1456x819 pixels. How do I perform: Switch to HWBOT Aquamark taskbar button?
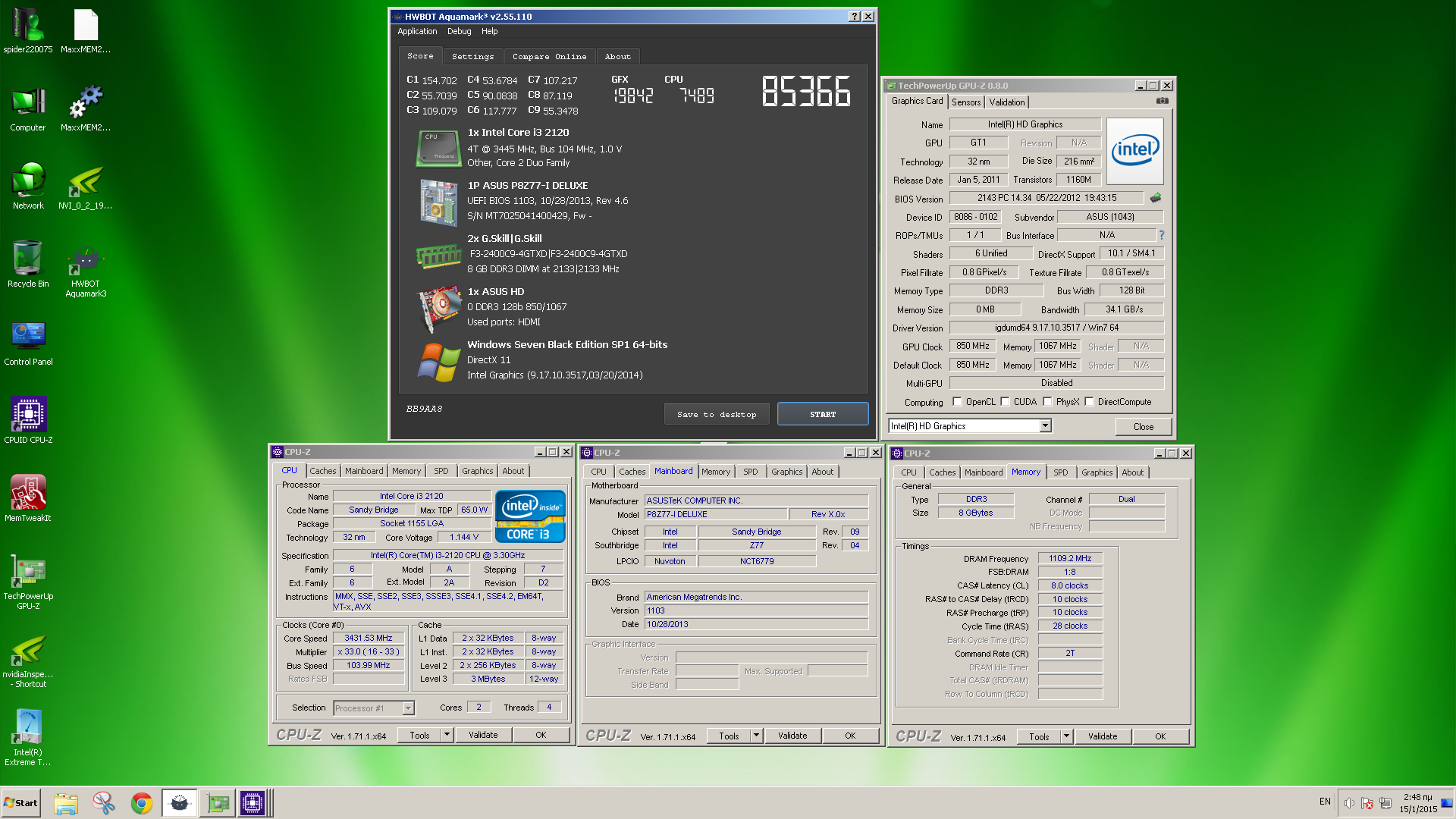pos(180,803)
